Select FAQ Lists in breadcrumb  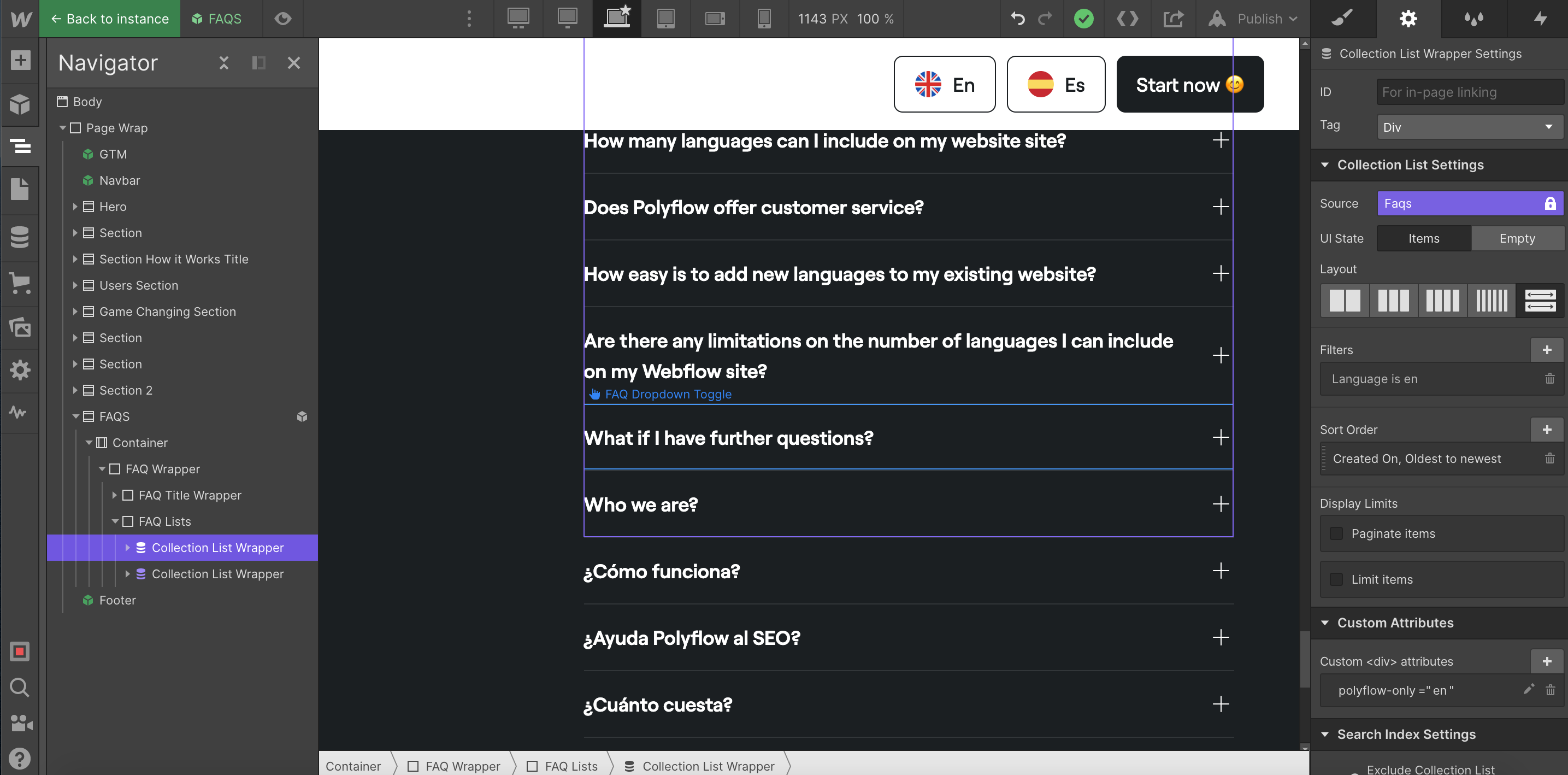562,766
